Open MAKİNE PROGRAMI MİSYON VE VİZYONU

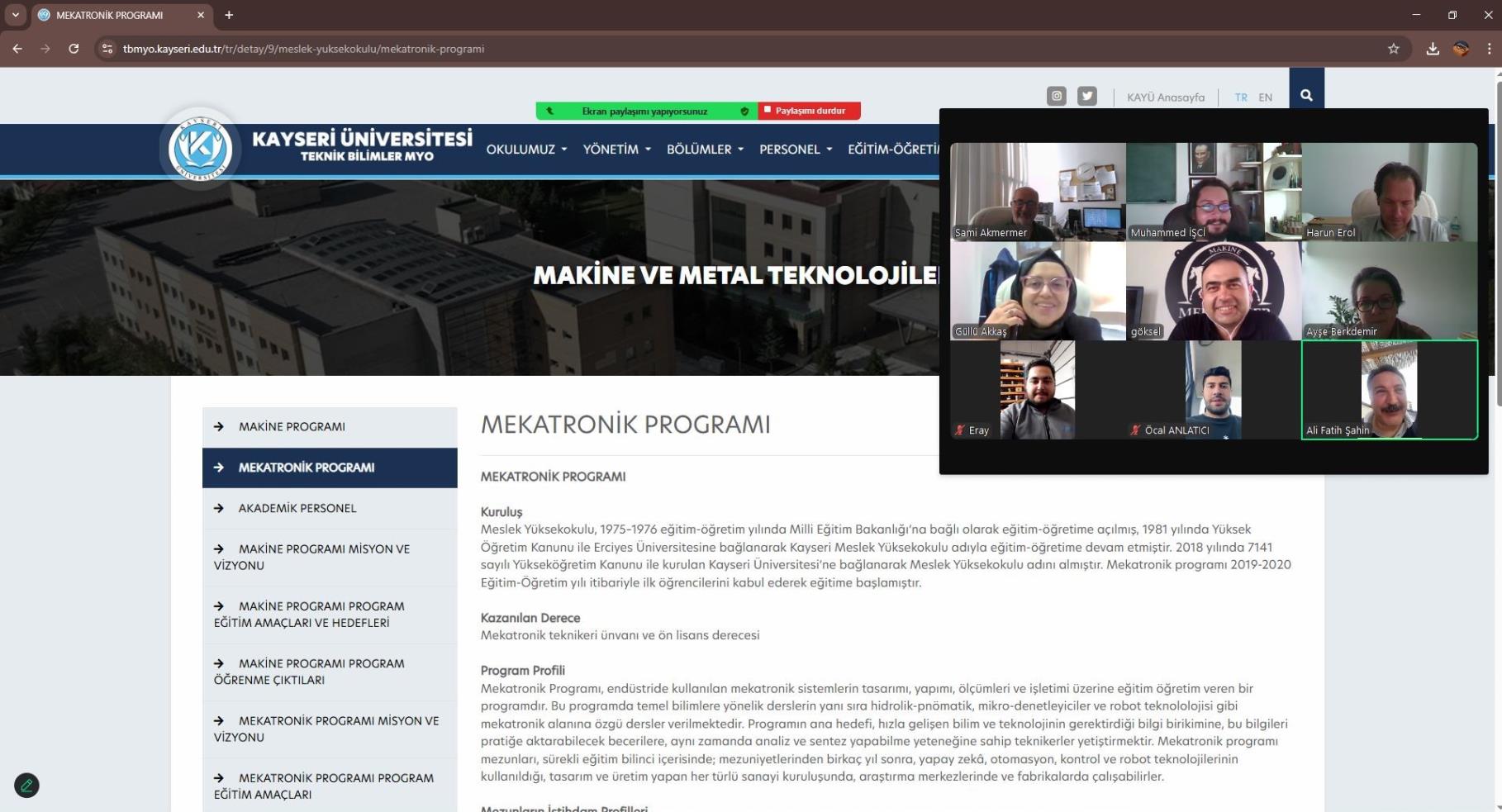[330, 558]
